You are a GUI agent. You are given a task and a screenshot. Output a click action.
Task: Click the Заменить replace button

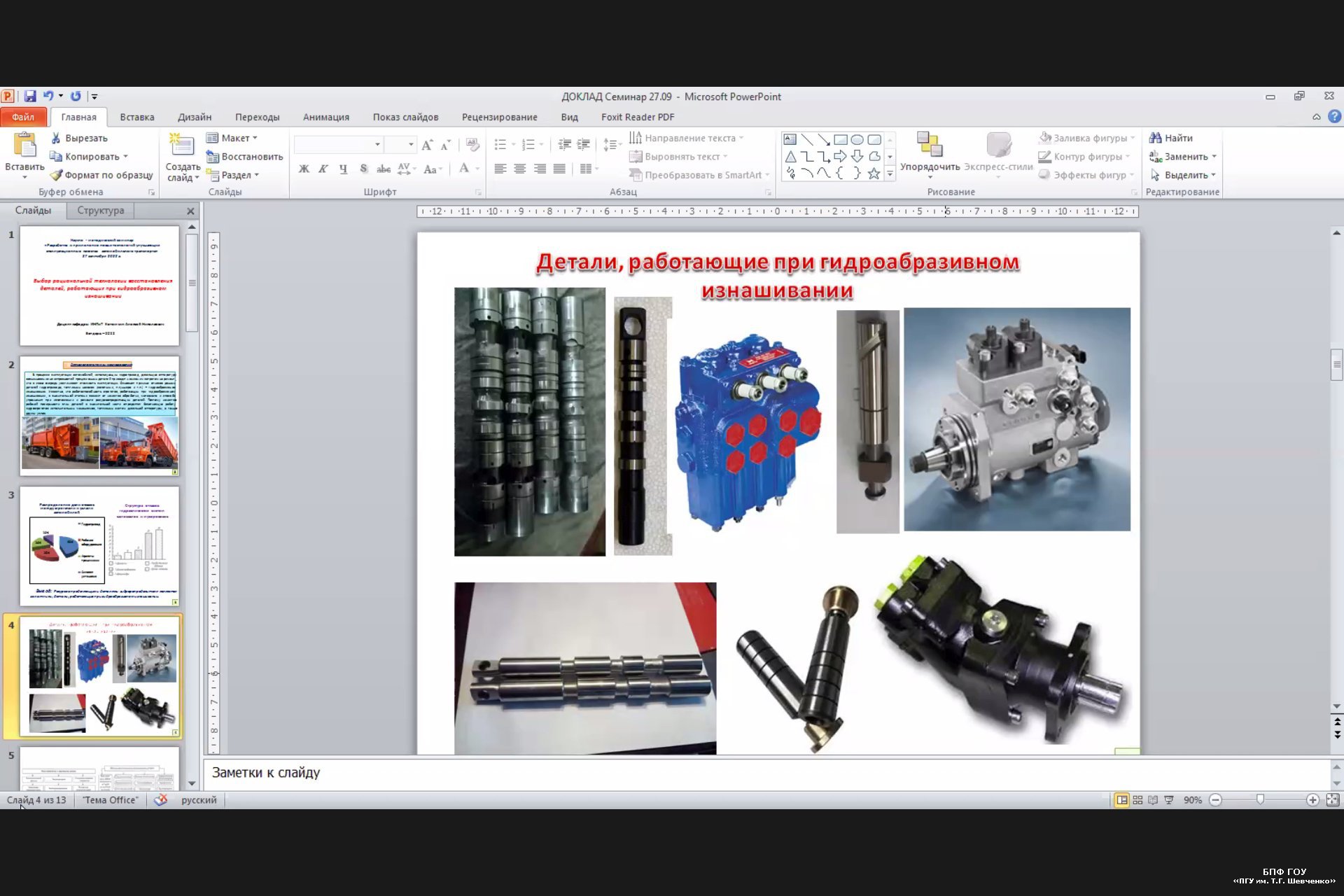point(1184,157)
